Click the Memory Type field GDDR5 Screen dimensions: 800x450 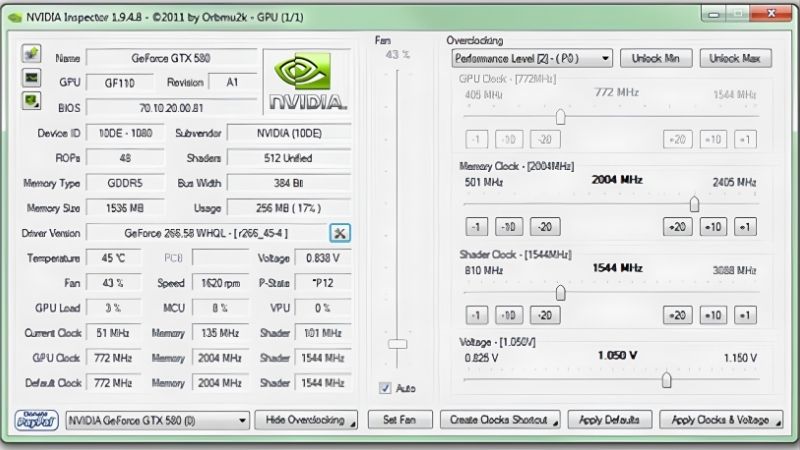(125, 183)
